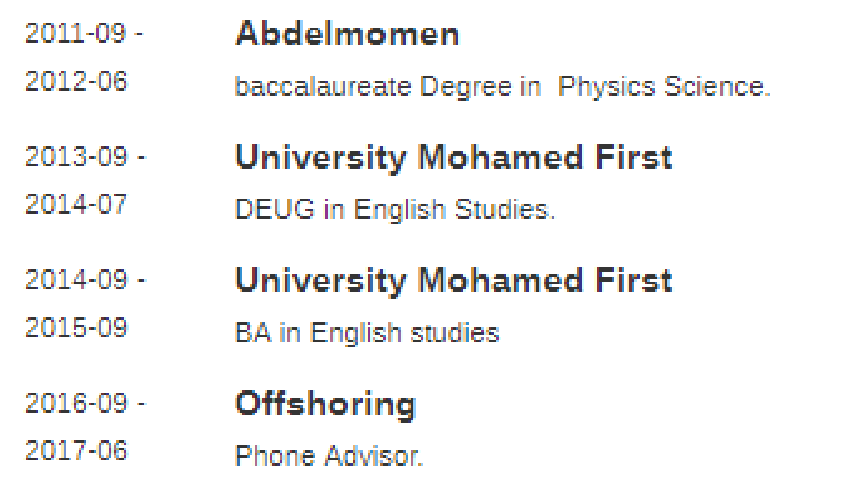The image size is (851, 490).
Task: Open University Mohamed First heading above DEUG
Action: coord(453,157)
